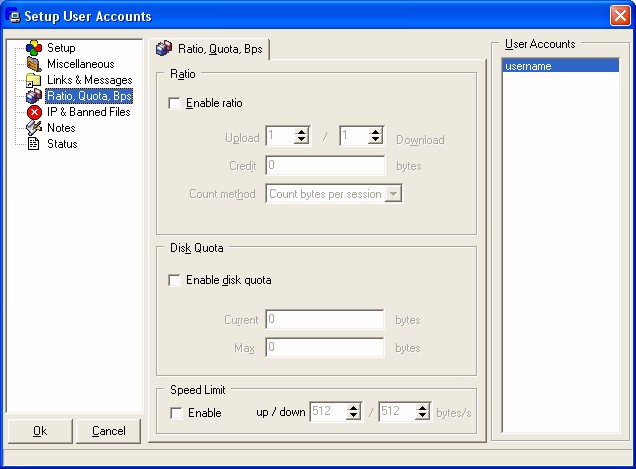This screenshot has width=636, height=469.
Task: Switch to Ratio, Quota, Bps tab
Action: pos(209,49)
